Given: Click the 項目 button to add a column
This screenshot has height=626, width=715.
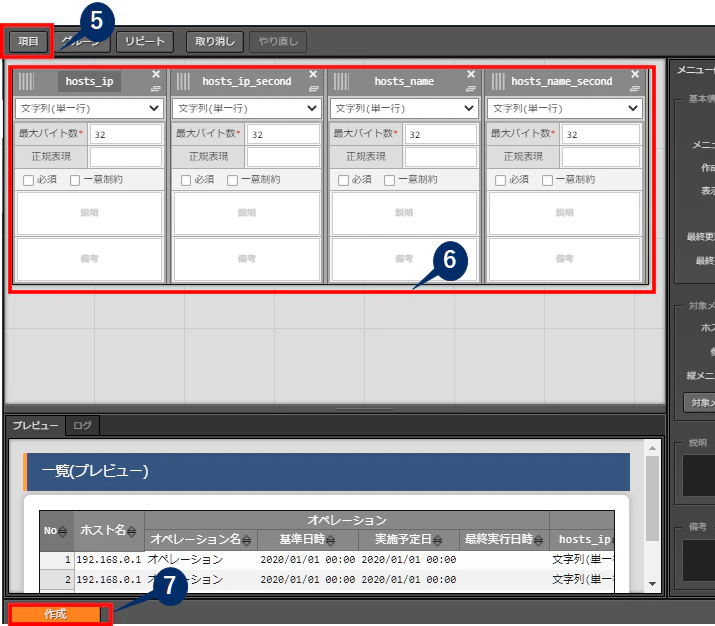Looking at the screenshot, I should [x=28, y=41].
